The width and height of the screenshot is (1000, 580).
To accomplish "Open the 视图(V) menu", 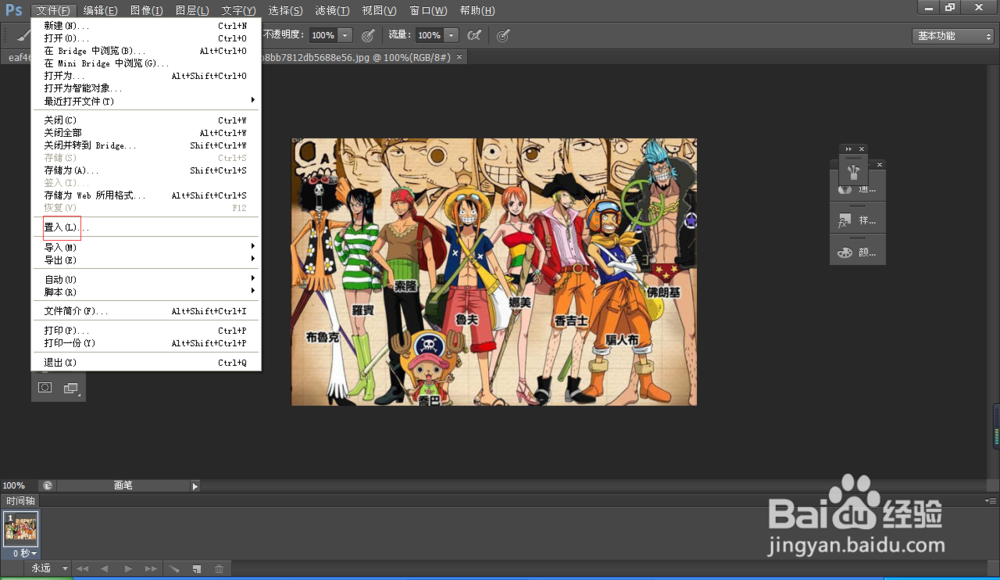I will pyautogui.click(x=379, y=11).
